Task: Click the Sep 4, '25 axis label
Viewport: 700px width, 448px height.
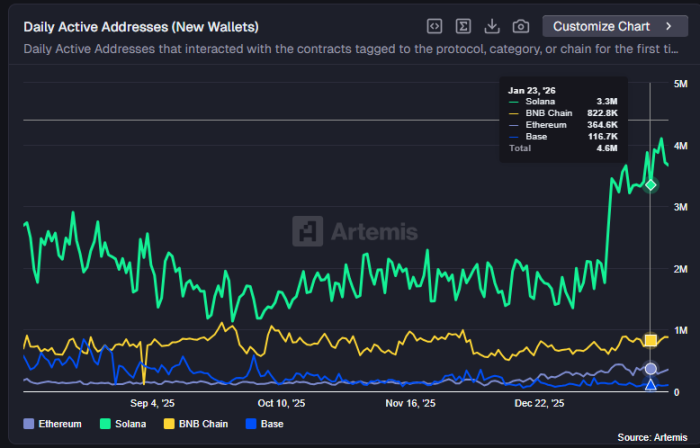Action: coord(153,403)
